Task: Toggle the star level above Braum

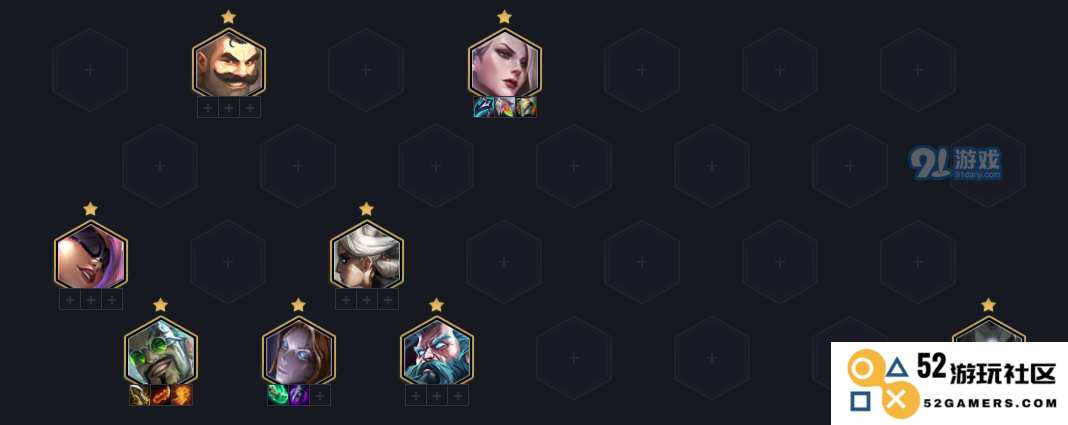Action: pos(229,17)
